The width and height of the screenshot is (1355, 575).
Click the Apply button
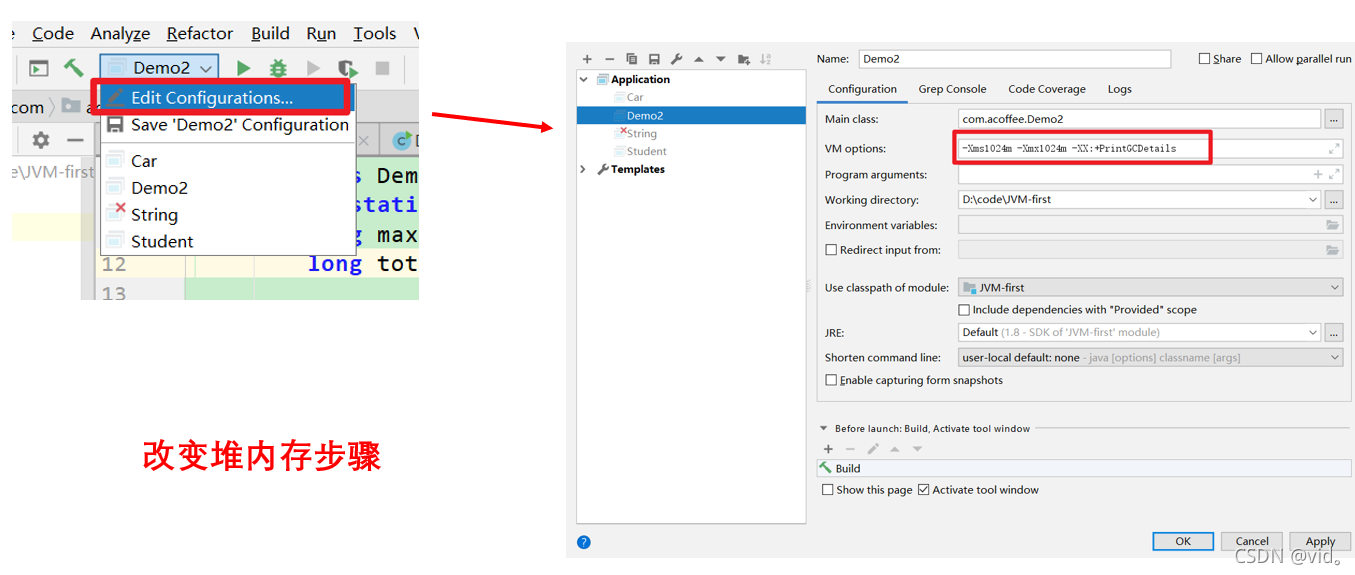[1320, 541]
